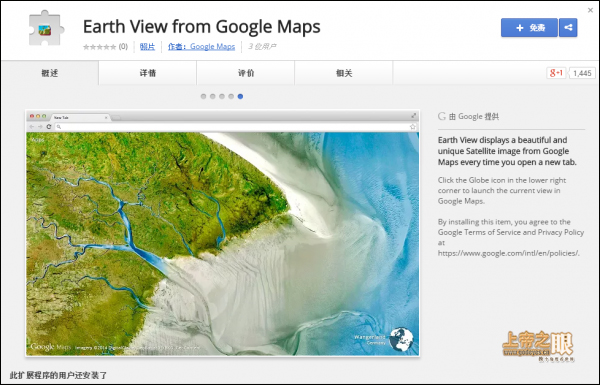
Task: Switch to the 详情 details tab
Action: 148,73
